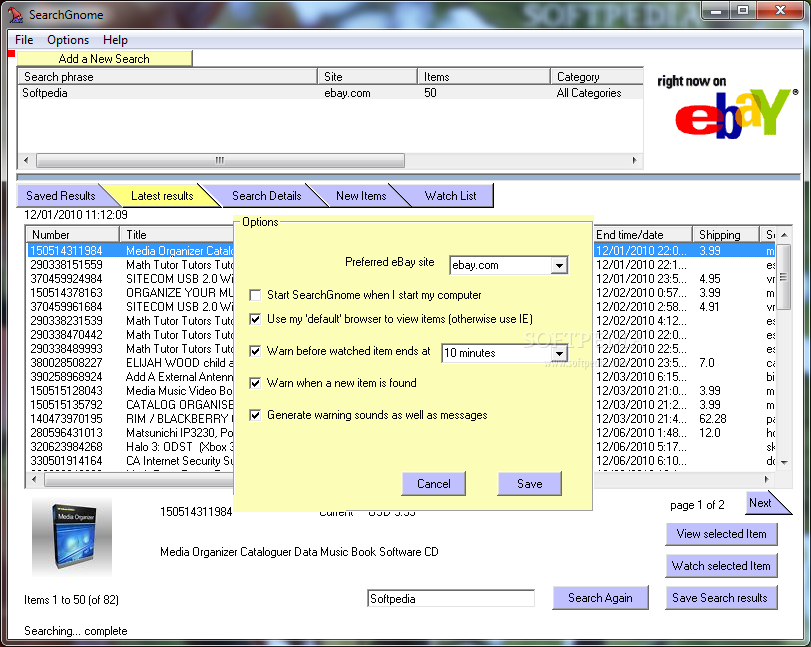Click left arrow of results horizontal scrollbar
The image size is (811, 647).
(x=34, y=480)
